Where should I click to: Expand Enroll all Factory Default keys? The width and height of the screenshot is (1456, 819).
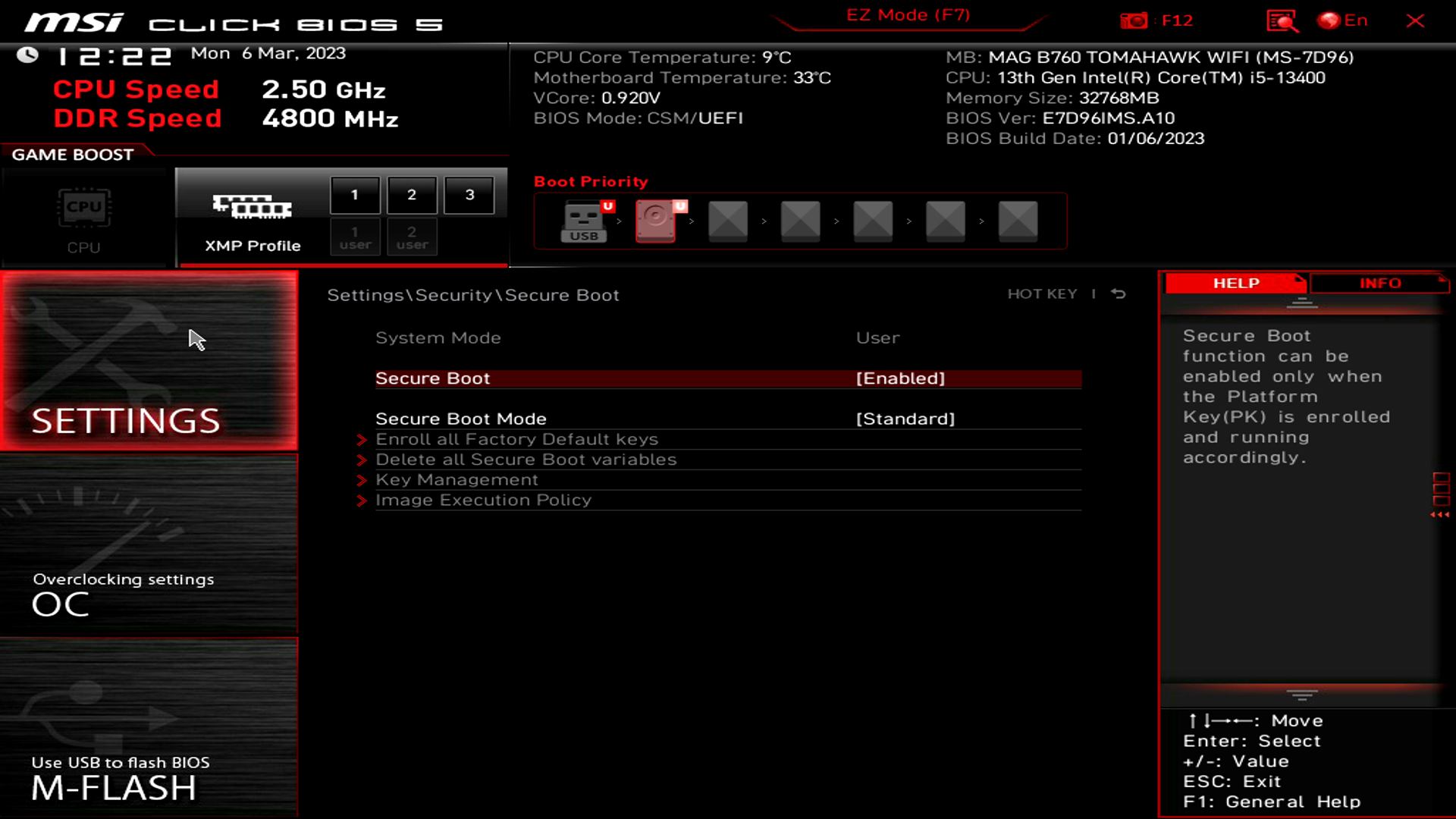tap(517, 438)
